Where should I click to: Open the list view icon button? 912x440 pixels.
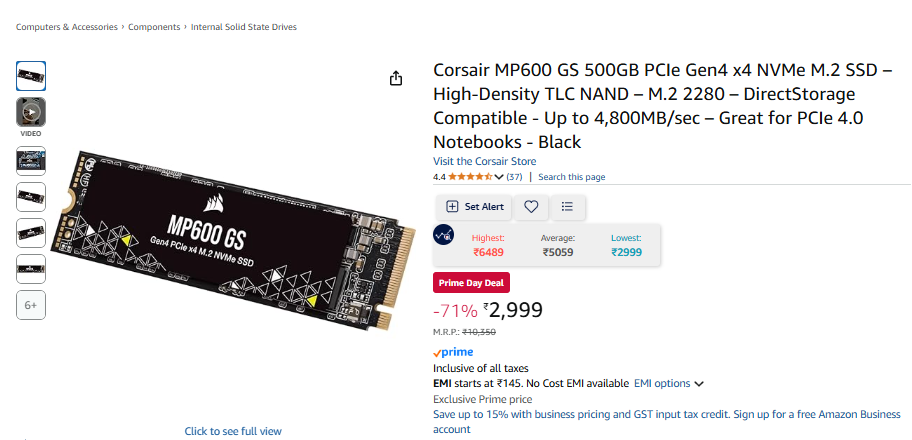tap(568, 207)
